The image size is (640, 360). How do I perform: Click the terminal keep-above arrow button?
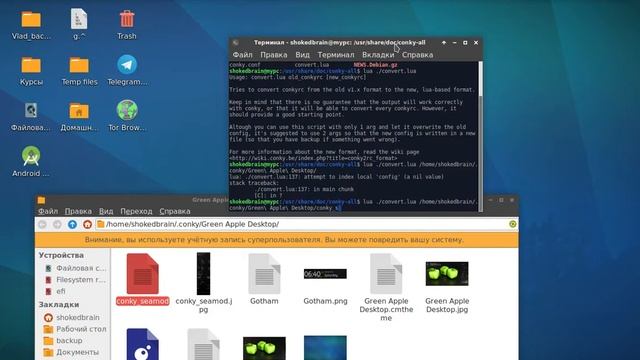pos(444,42)
